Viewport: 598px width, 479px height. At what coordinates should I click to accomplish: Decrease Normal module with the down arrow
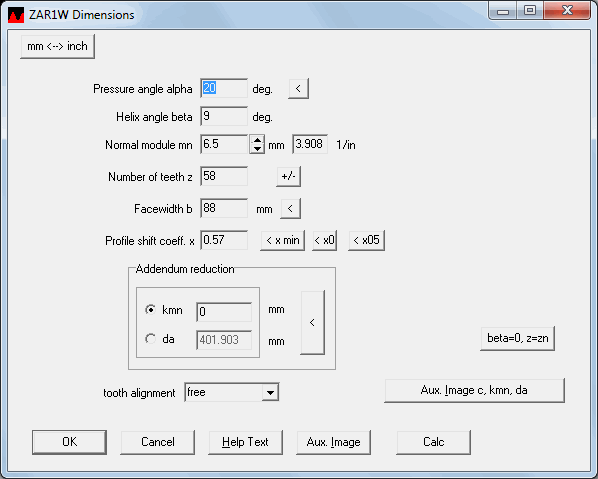257,149
